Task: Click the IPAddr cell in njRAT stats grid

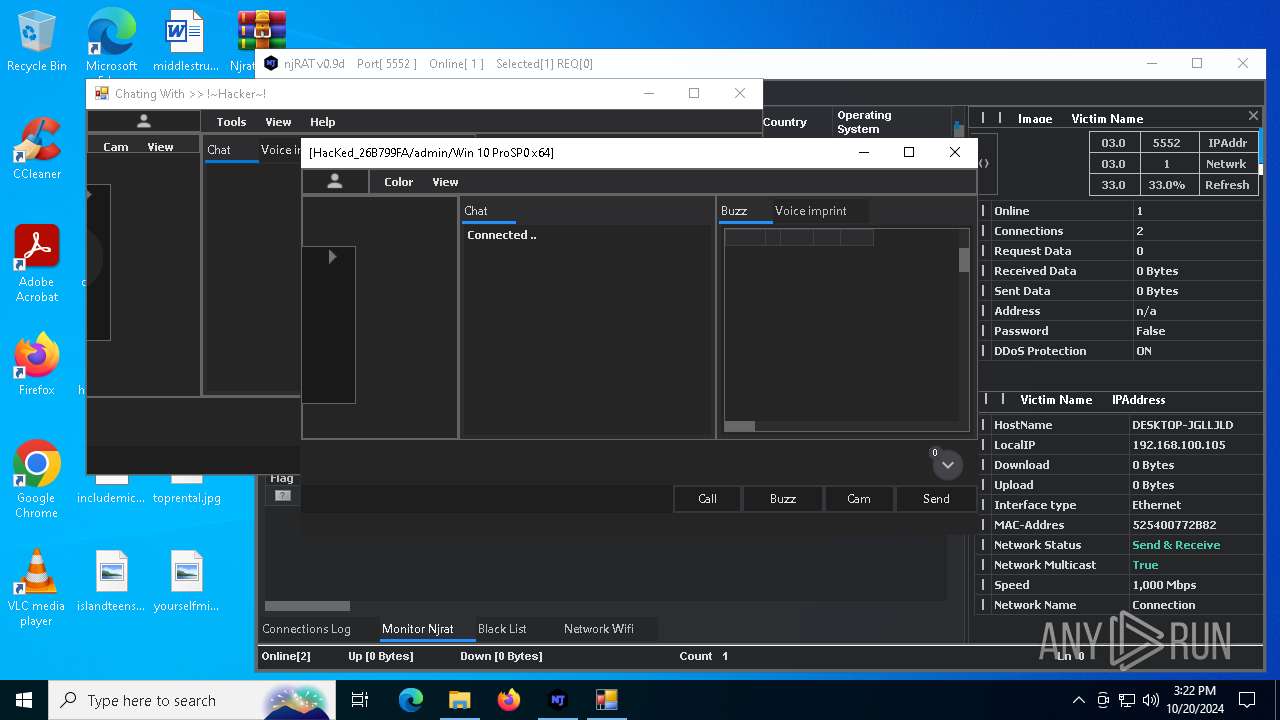Action: tap(1227, 143)
